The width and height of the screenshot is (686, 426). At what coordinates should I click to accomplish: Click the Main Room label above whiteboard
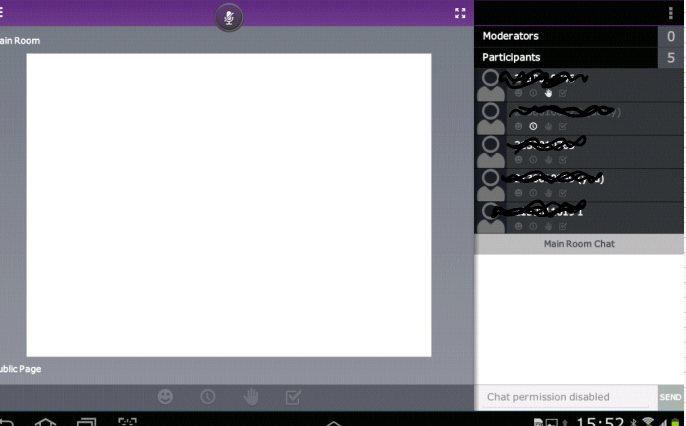click(20, 41)
